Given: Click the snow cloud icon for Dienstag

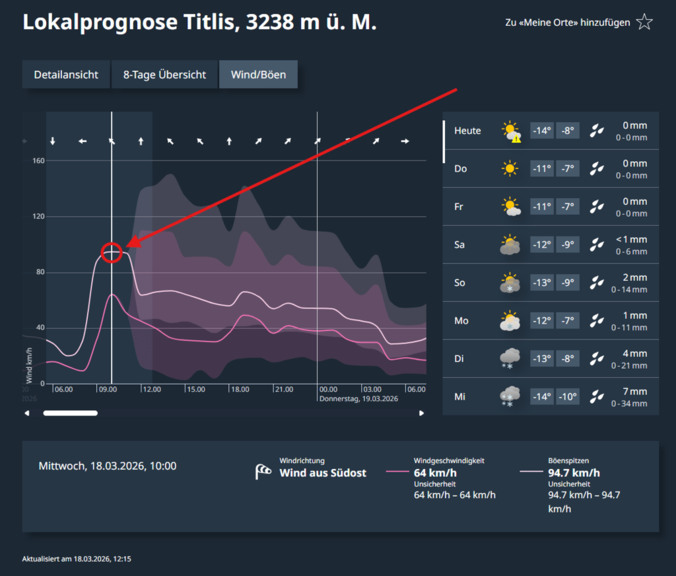Looking at the screenshot, I should [511, 359].
